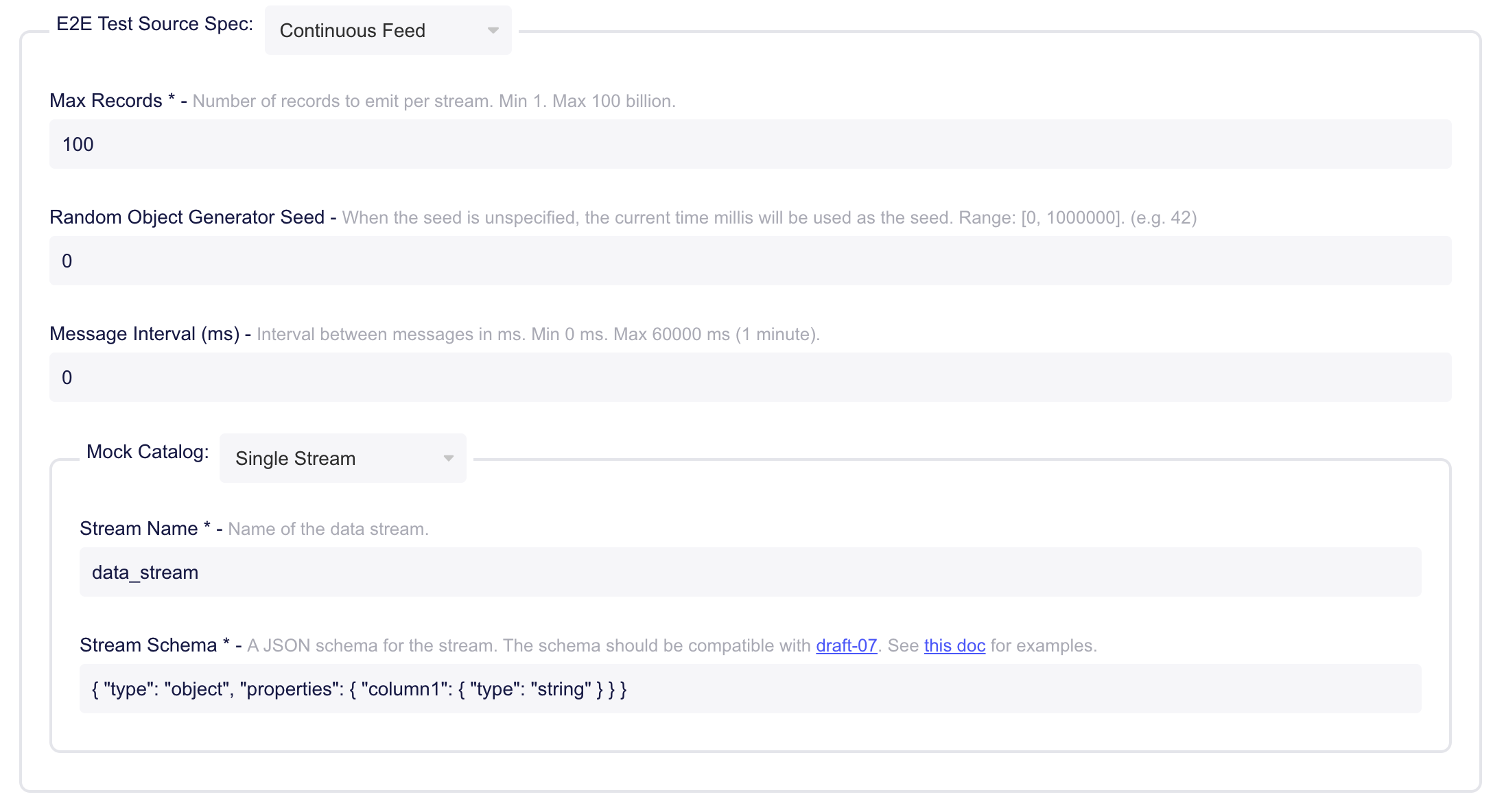This screenshot has width=1504, height=812.
Task: Expand the Single Stream dropdown
Action: click(342, 458)
